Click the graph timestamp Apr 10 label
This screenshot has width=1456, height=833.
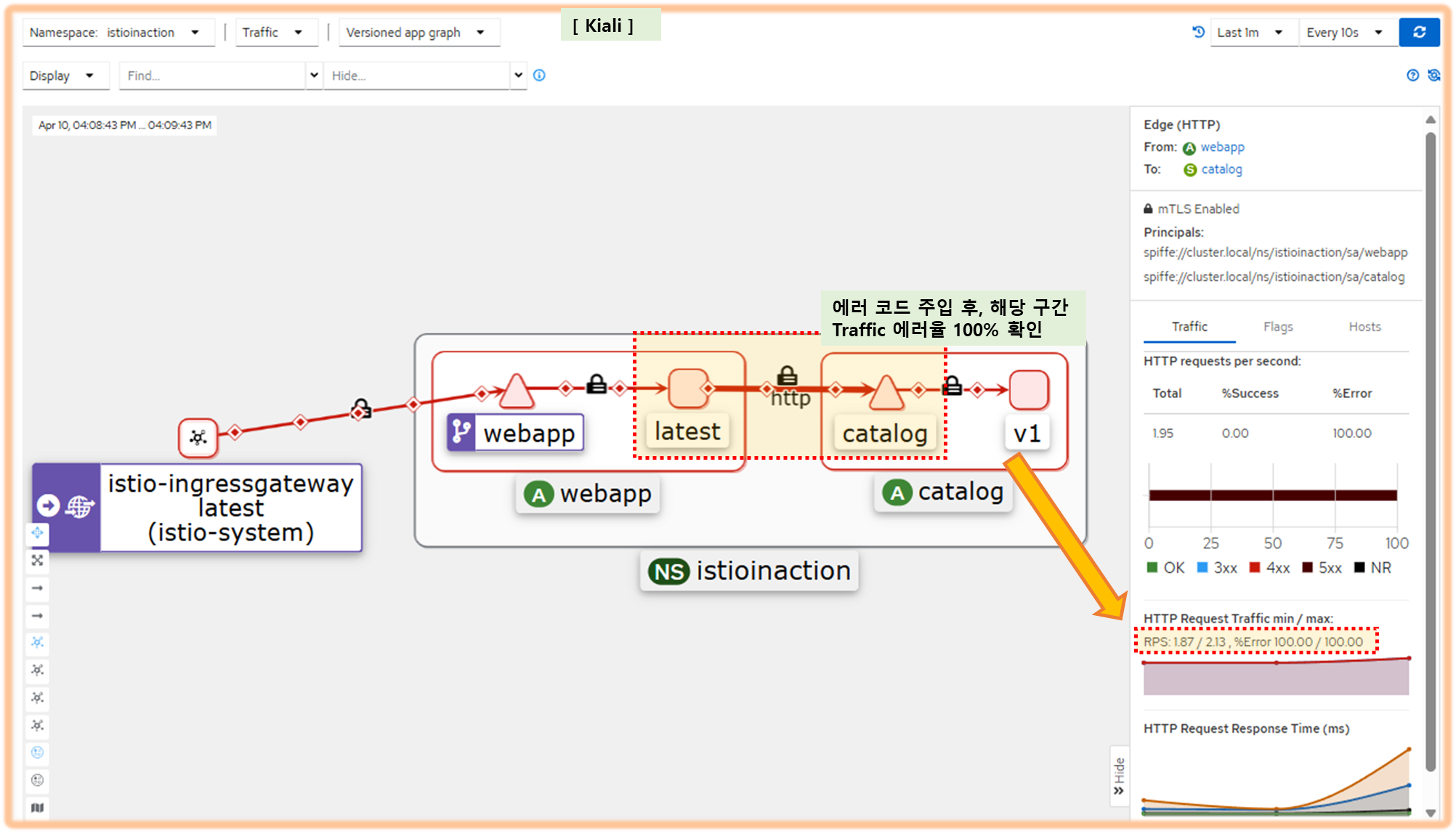tap(124, 125)
